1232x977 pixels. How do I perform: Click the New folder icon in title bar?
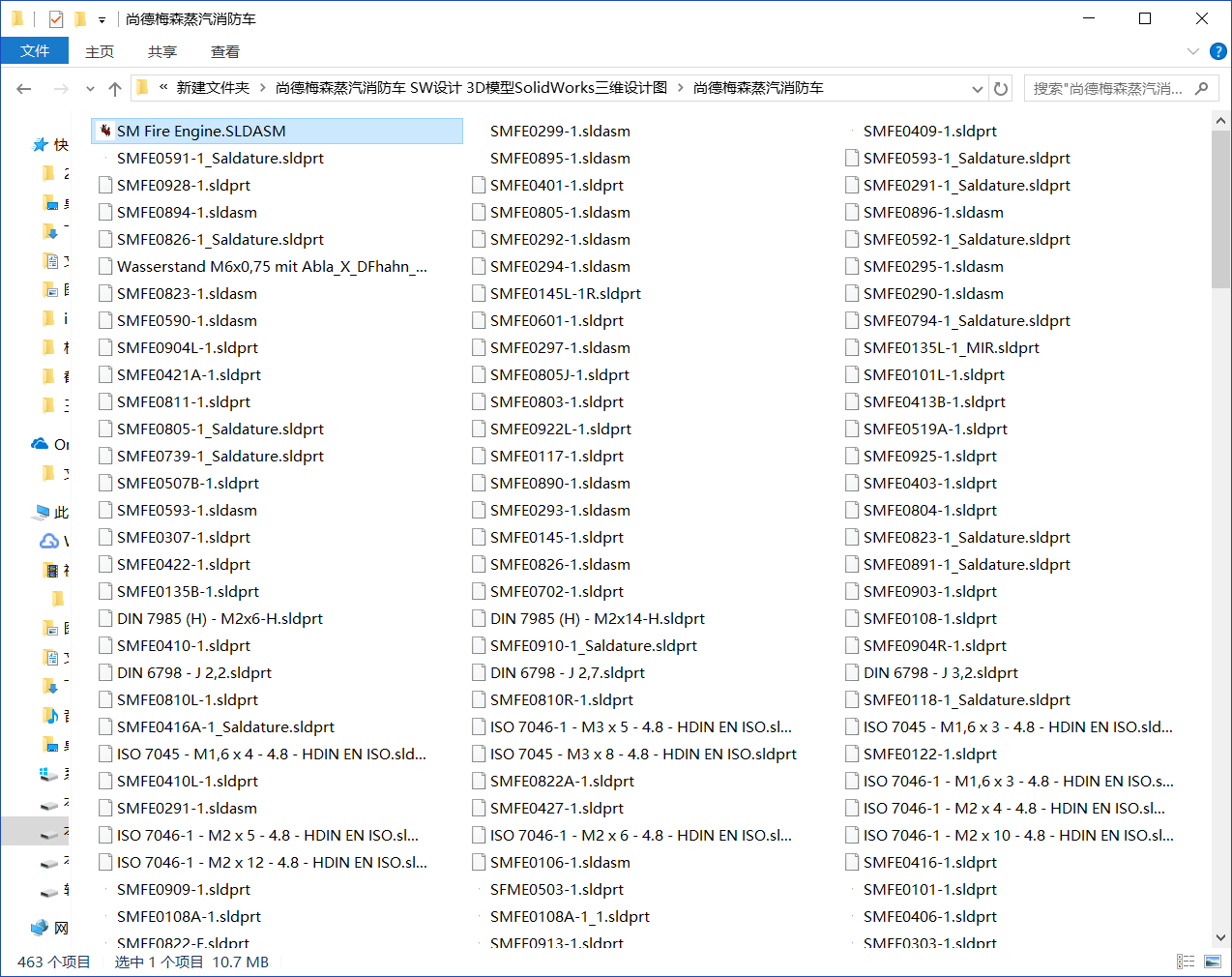[x=80, y=18]
